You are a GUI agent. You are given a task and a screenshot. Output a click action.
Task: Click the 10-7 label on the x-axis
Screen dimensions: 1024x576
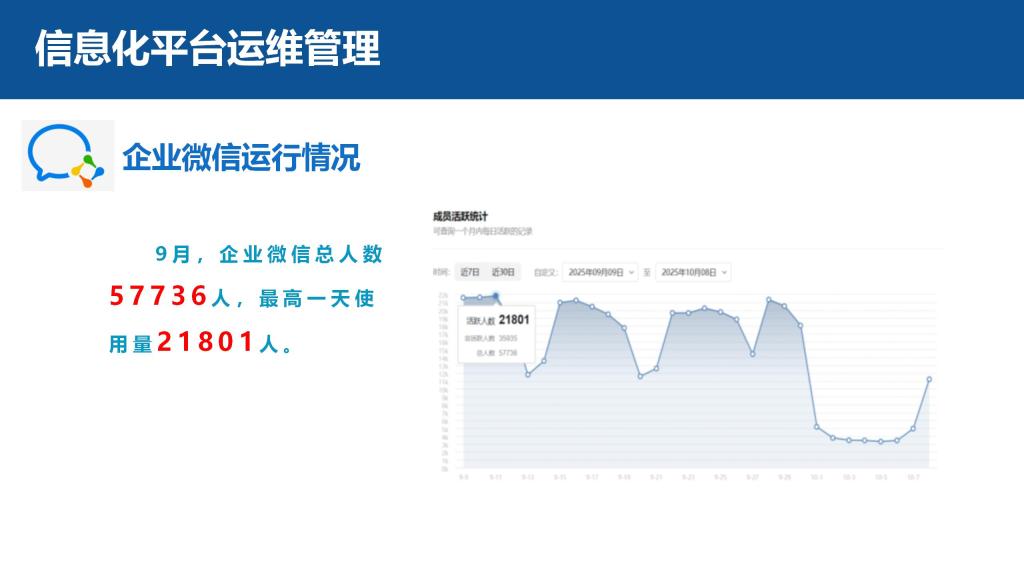[912, 477]
